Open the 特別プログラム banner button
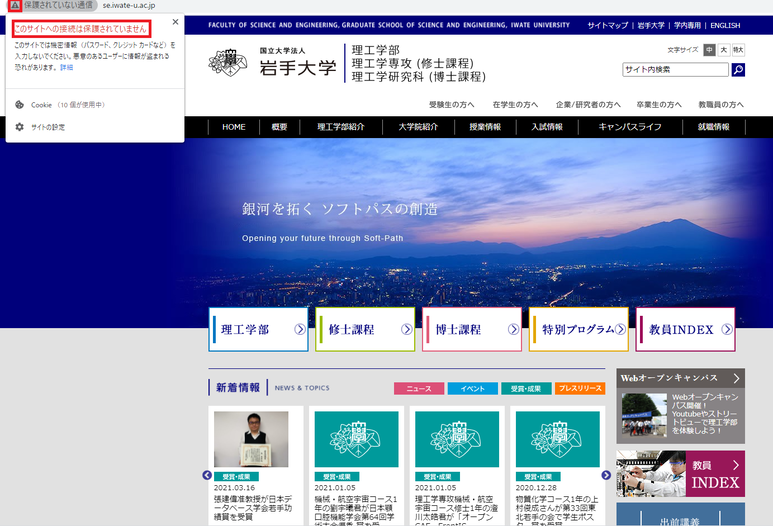 (579, 329)
